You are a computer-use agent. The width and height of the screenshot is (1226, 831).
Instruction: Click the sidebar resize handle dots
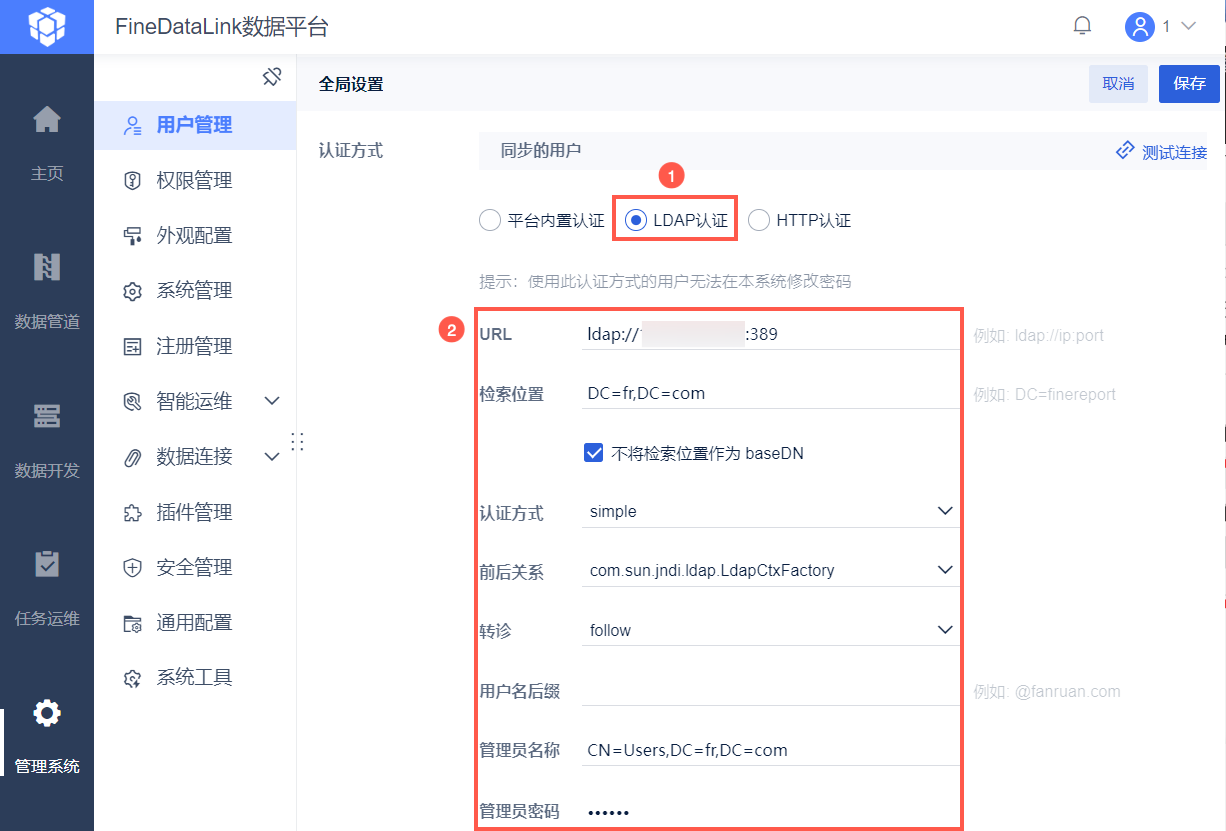point(297,442)
